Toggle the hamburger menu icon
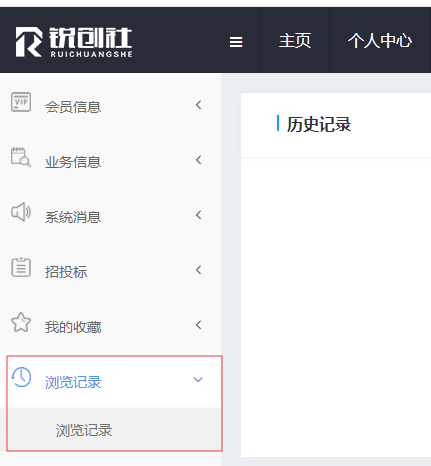The height and width of the screenshot is (466, 431). pyautogui.click(x=236, y=42)
